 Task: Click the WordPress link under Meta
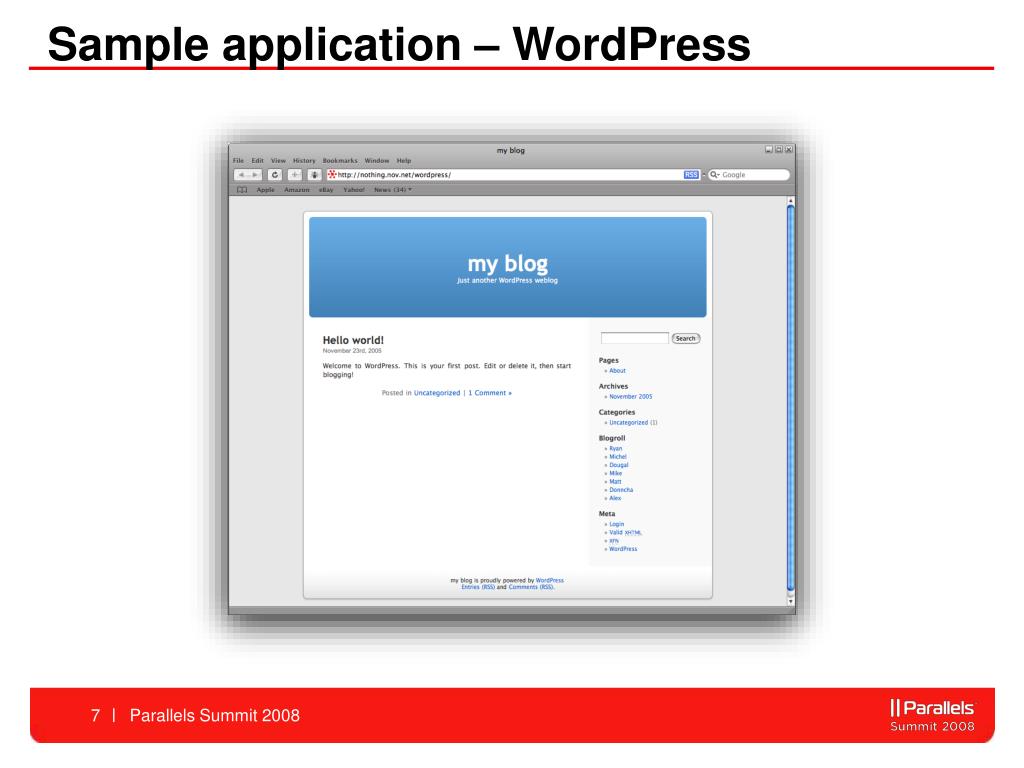[623, 549]
